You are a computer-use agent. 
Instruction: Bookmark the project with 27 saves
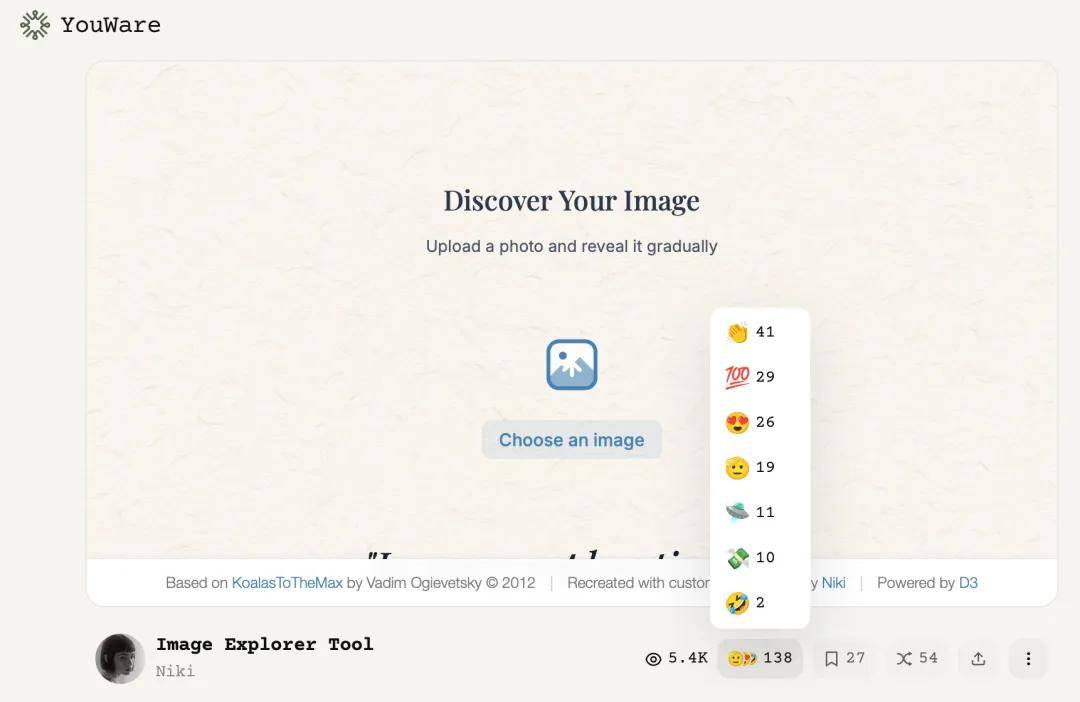pos(844,658)
